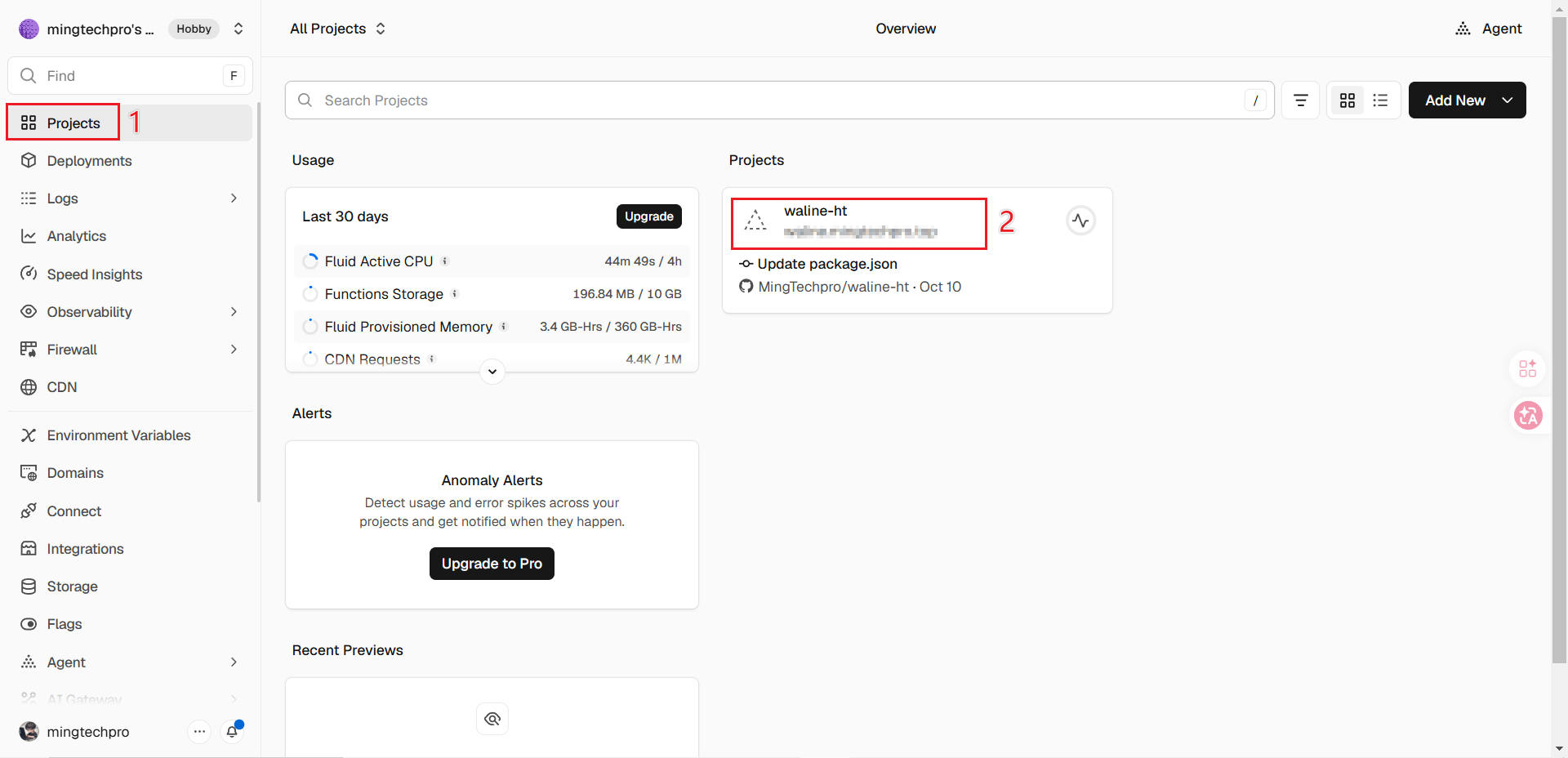Click the Storage database icon

29,586
